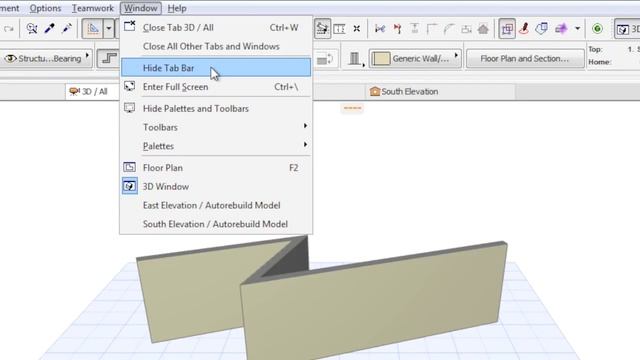Open the wall structure column icon flyout

pyautogui.click(x=355, y=59)
